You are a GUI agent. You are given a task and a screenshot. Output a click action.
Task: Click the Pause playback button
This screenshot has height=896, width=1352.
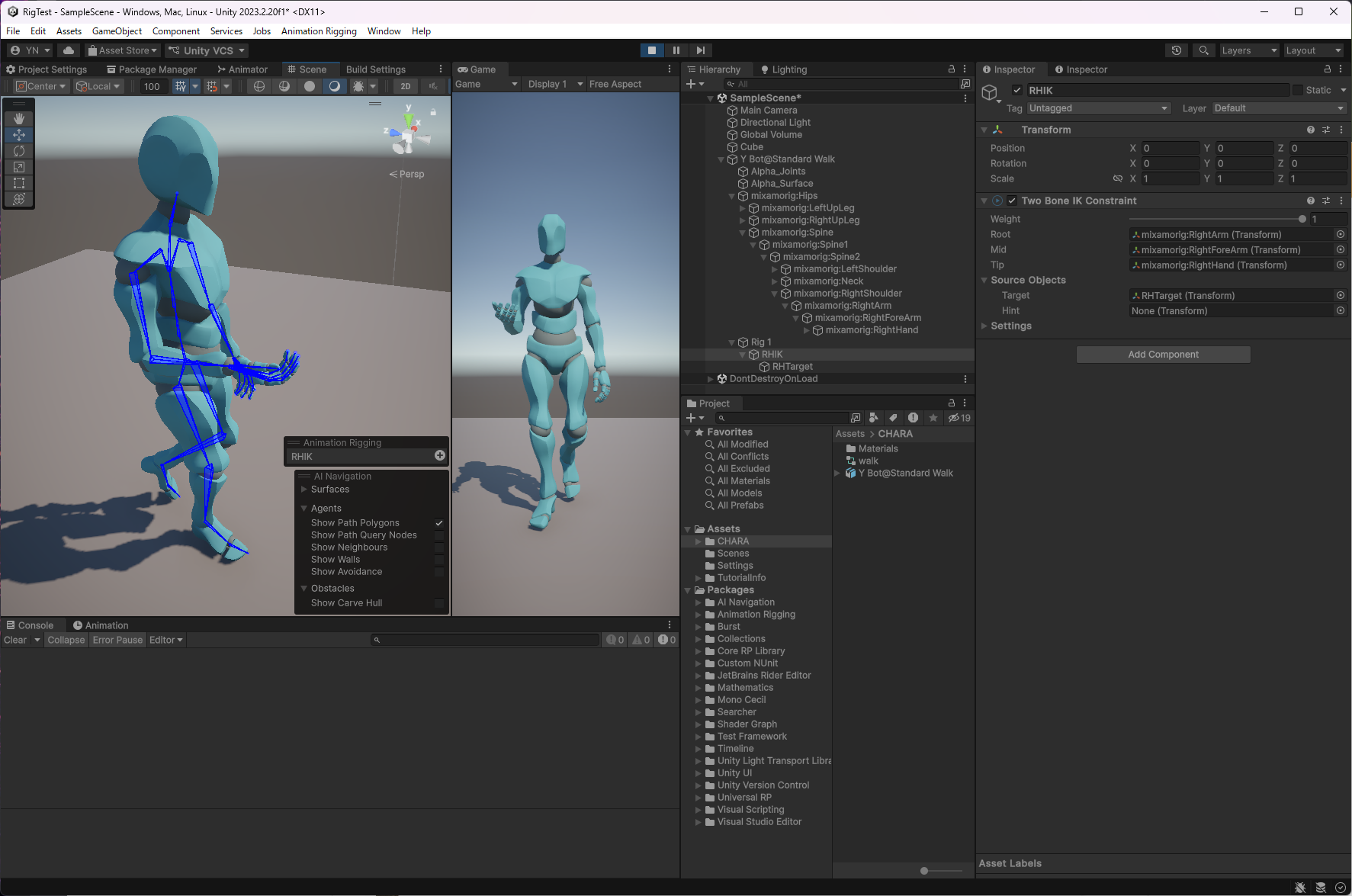[x=676, y=50]
